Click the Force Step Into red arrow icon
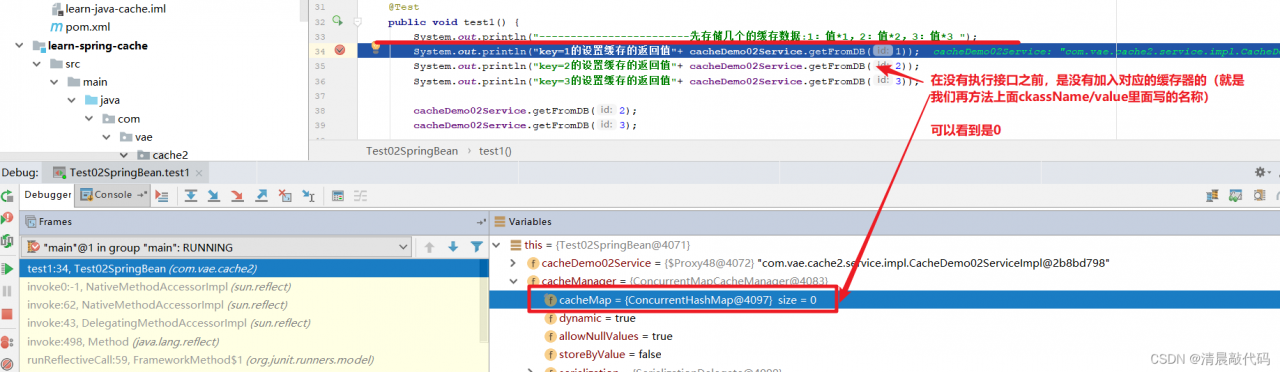 click(x=237, y=195)
